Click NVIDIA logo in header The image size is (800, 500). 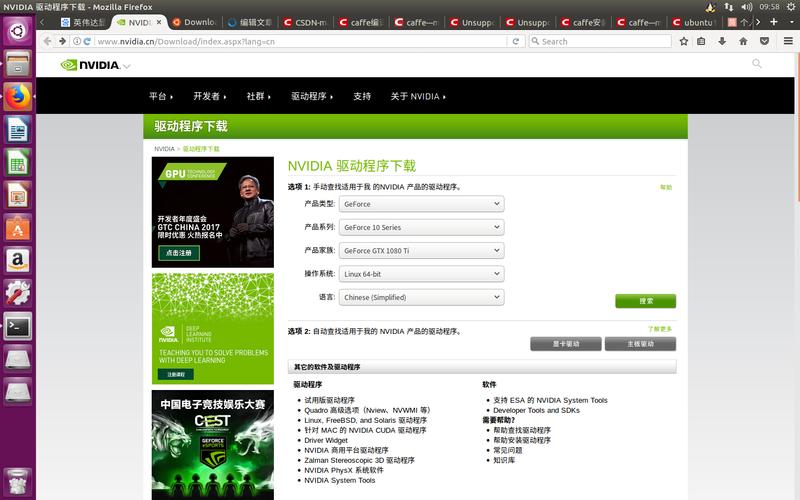(x=90, y=65)
